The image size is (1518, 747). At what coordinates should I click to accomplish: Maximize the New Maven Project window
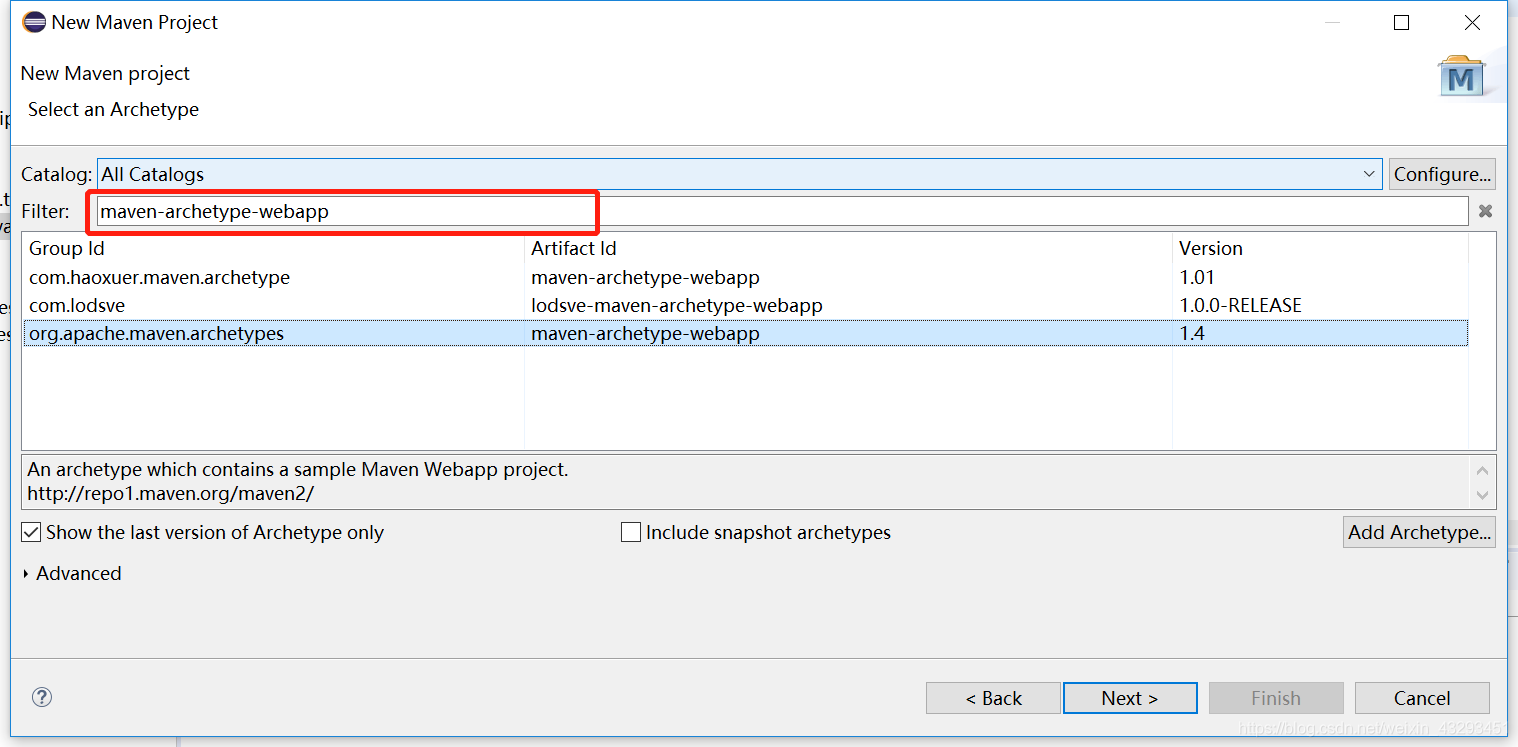pyautogui.click(x=1401, y=22)
